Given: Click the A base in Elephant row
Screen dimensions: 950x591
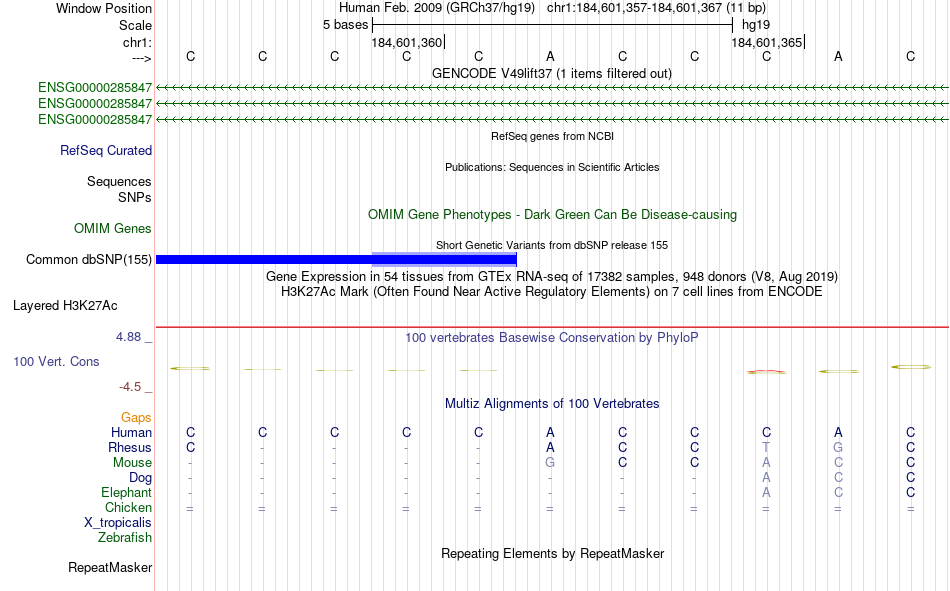Looking at the screenshot, I should (x=766, y=492).
